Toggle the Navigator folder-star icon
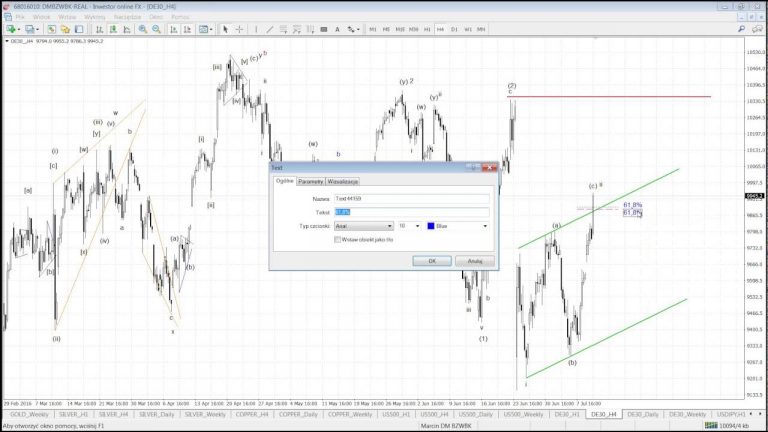The image size is (768, 432). pos(65,29)
